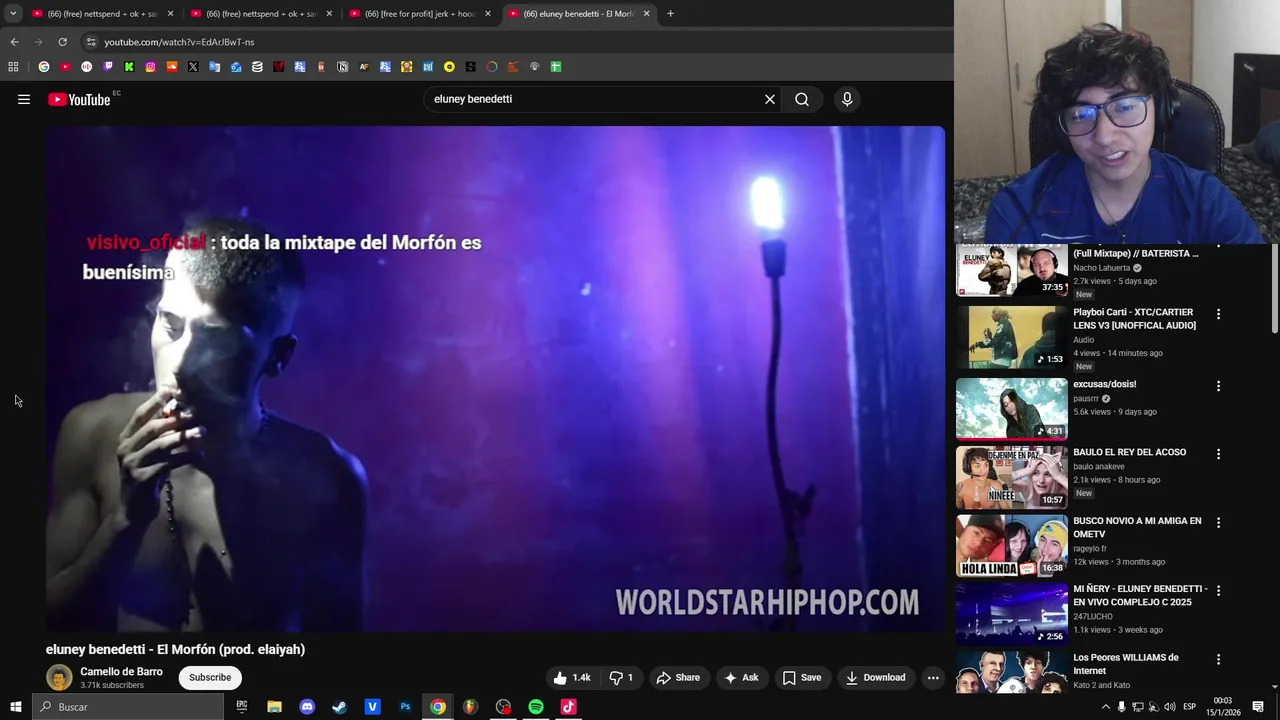Open options for Los Peores WILLIAMS video
This screenshot has width=1280, height=720.
pos(1218,659)
